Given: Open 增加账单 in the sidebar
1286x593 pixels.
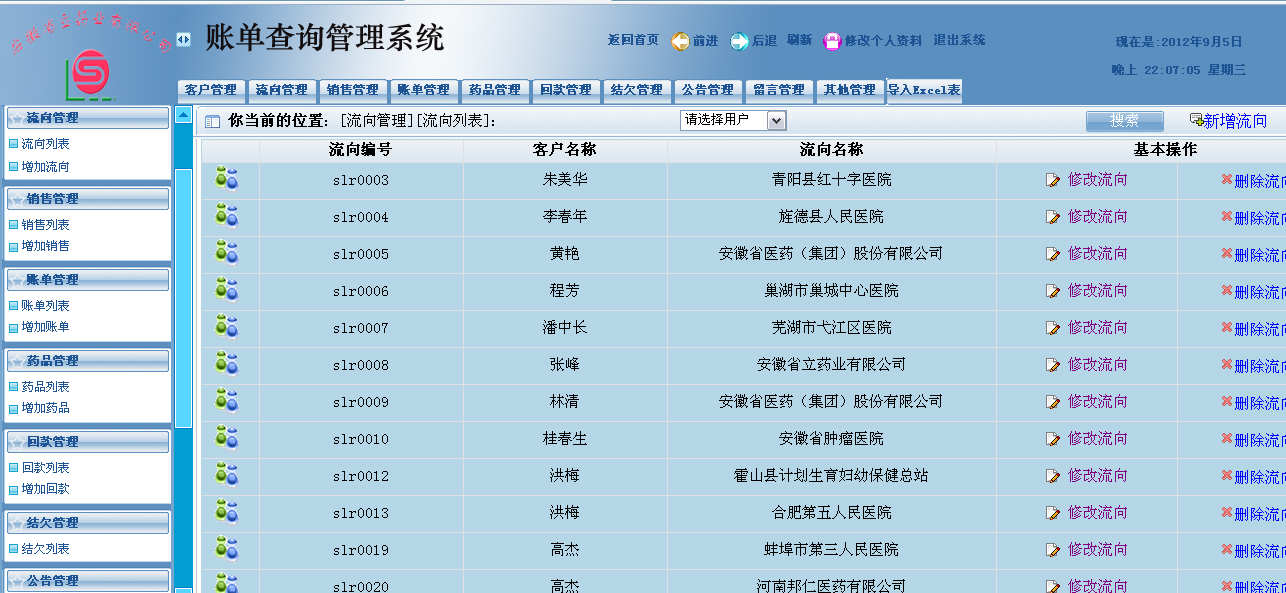Looking at the screenshot, I should click(46, 327).
